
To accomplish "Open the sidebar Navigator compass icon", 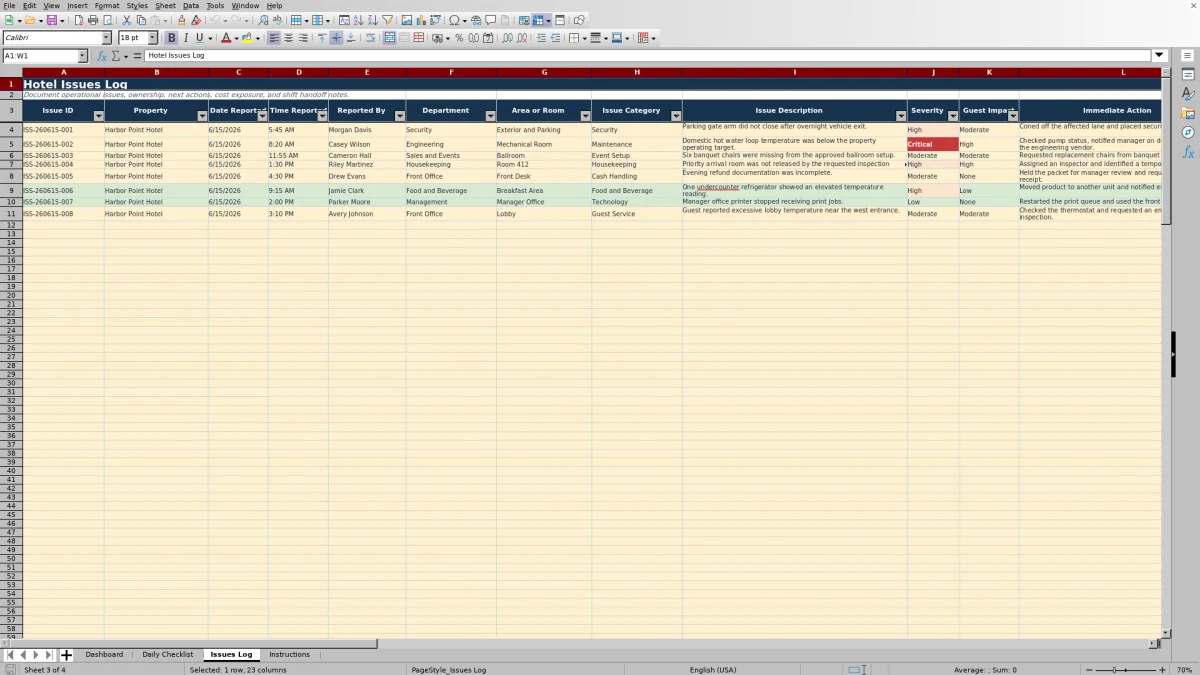I will pos(1188,132).
